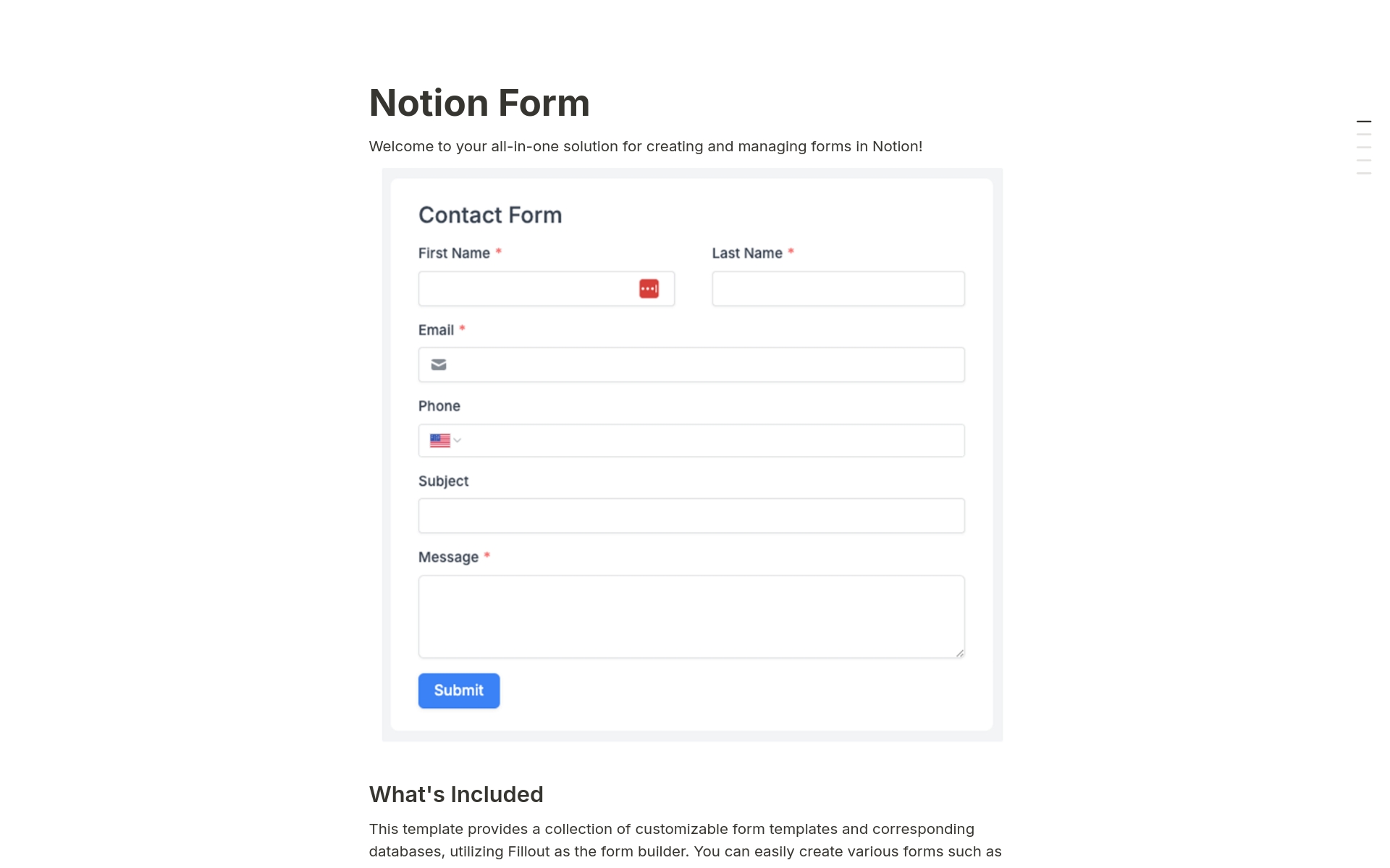Screen dimensions: 1390x868
Task: Click the "Contact Form" form heading
Action: [x=490, y=215]
